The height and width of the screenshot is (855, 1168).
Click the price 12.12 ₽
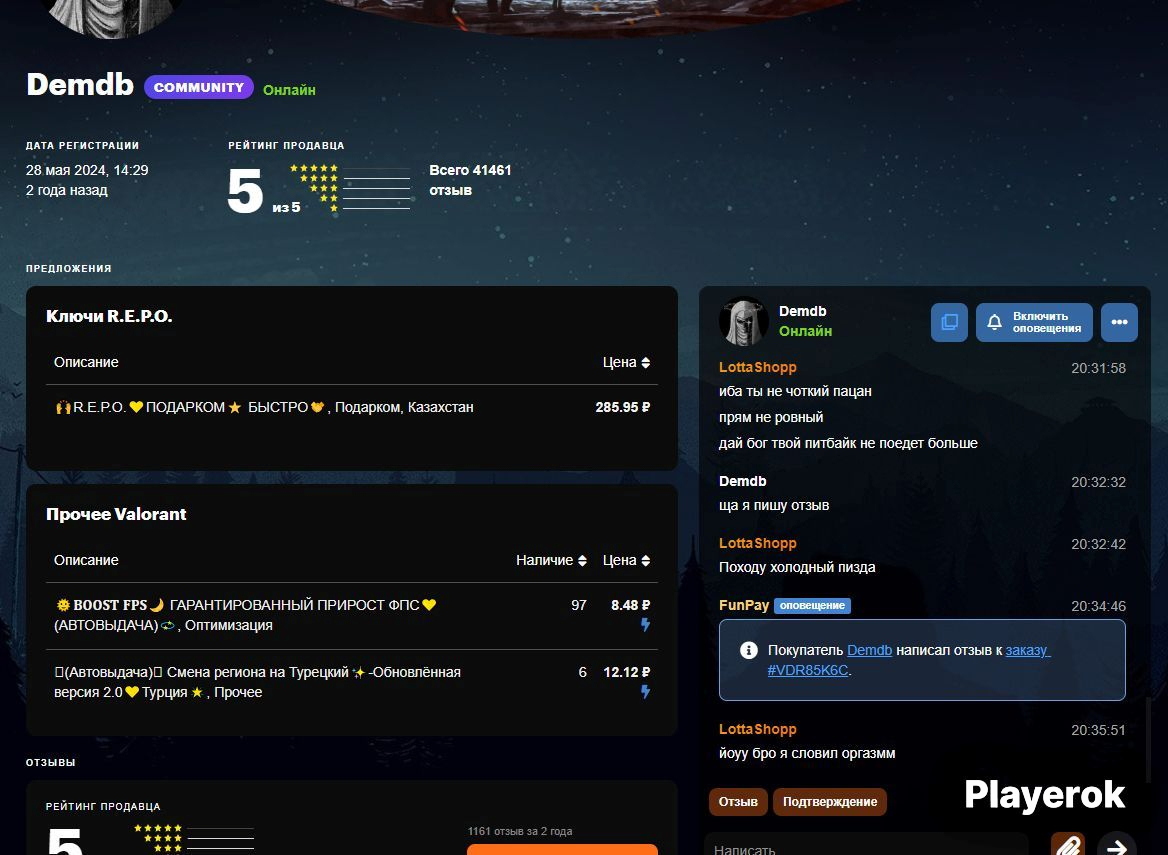(x=626, y=673)
